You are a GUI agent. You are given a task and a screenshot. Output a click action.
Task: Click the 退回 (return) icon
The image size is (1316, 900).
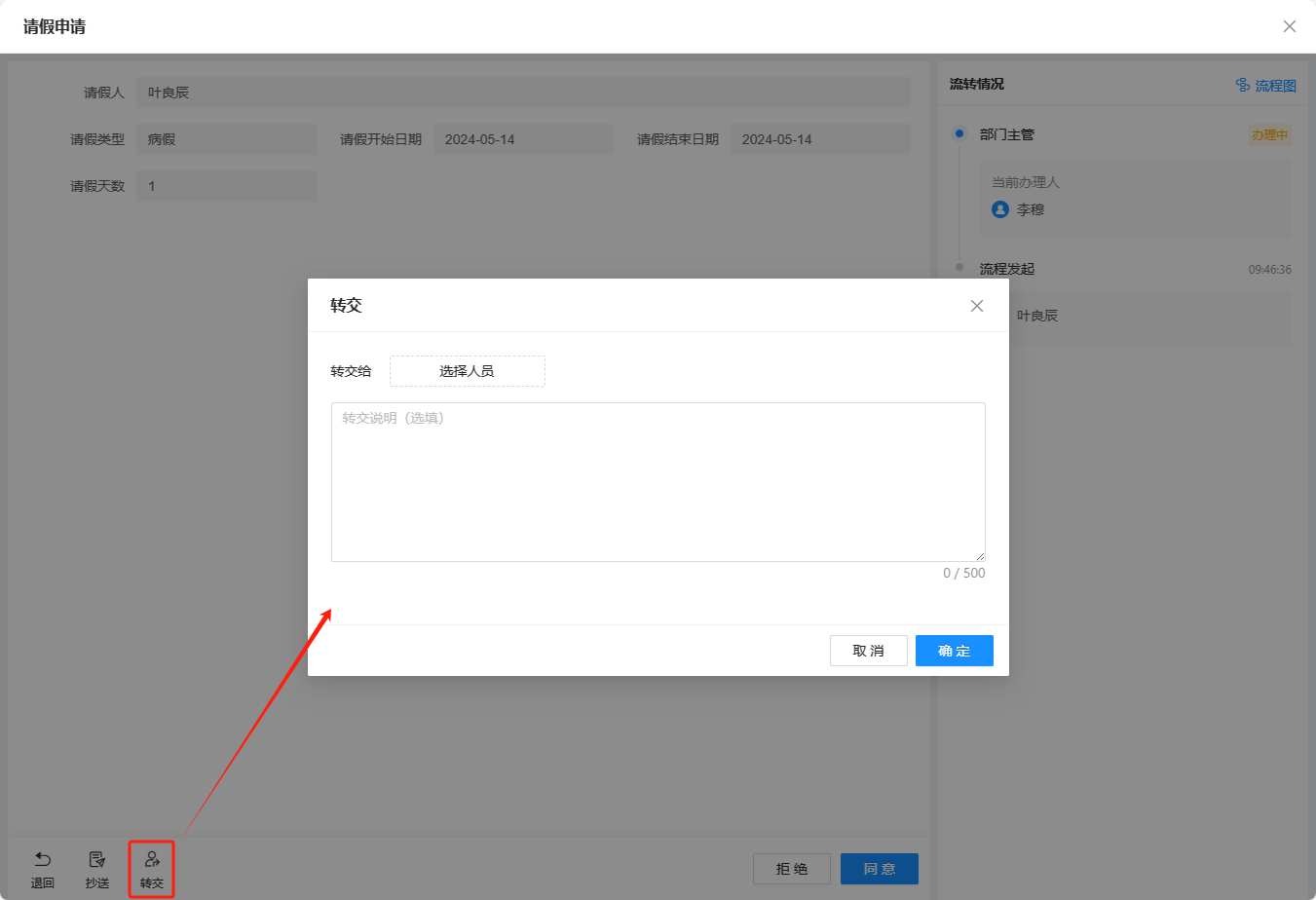click(x=43, y=860)
